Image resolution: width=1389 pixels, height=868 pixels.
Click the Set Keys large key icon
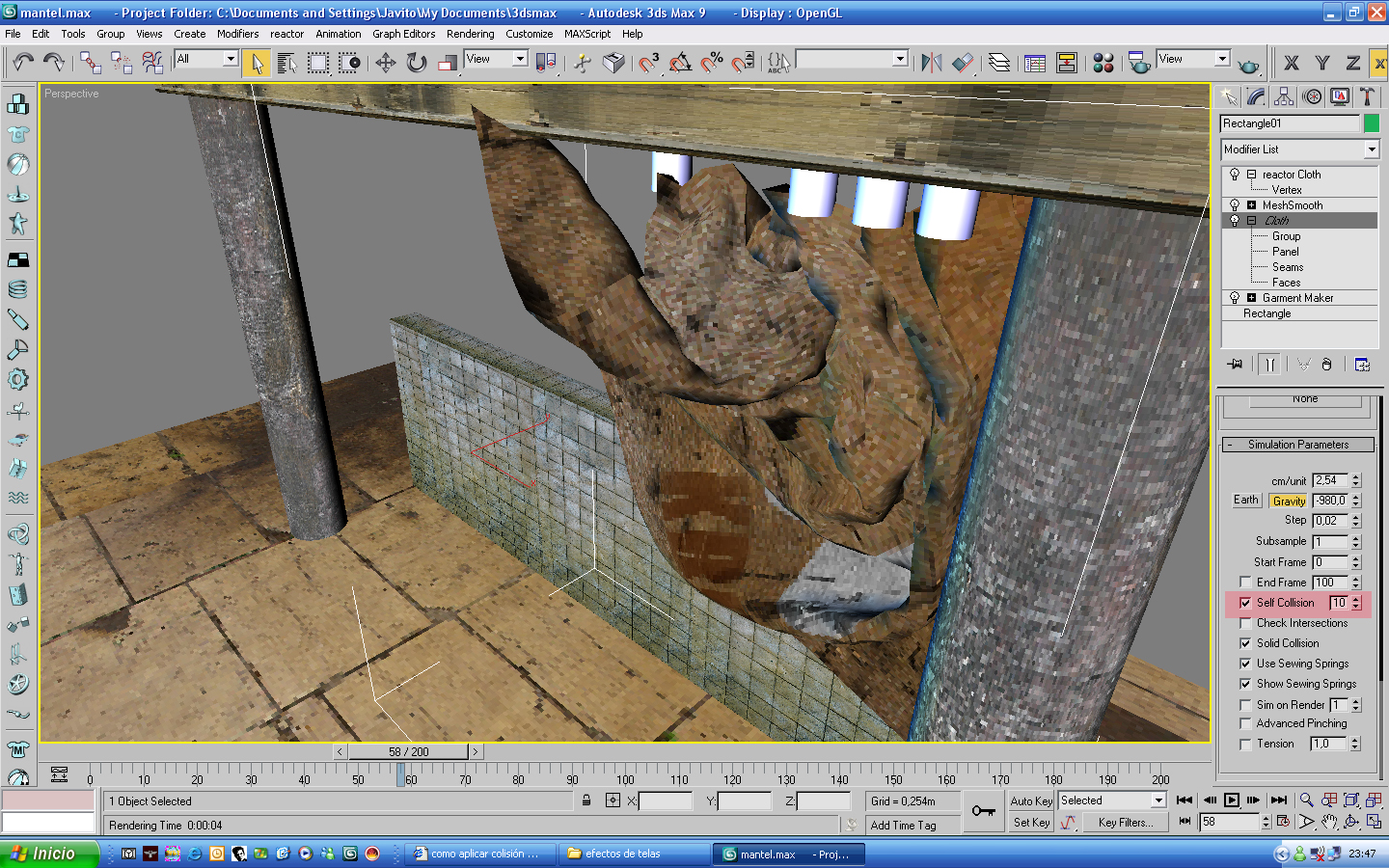click(x=984, y=811)
